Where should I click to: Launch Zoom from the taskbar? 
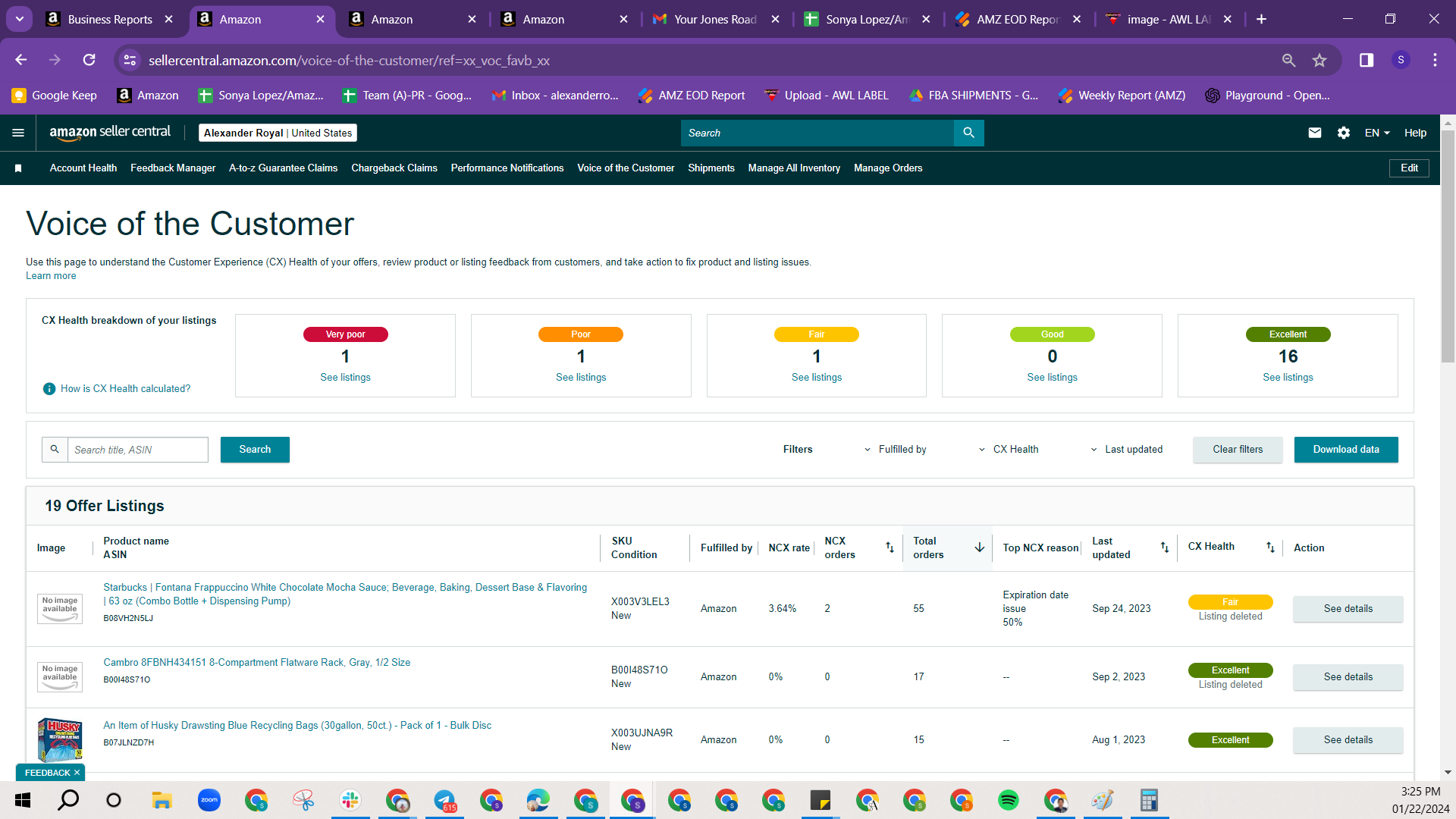point(209,800)
